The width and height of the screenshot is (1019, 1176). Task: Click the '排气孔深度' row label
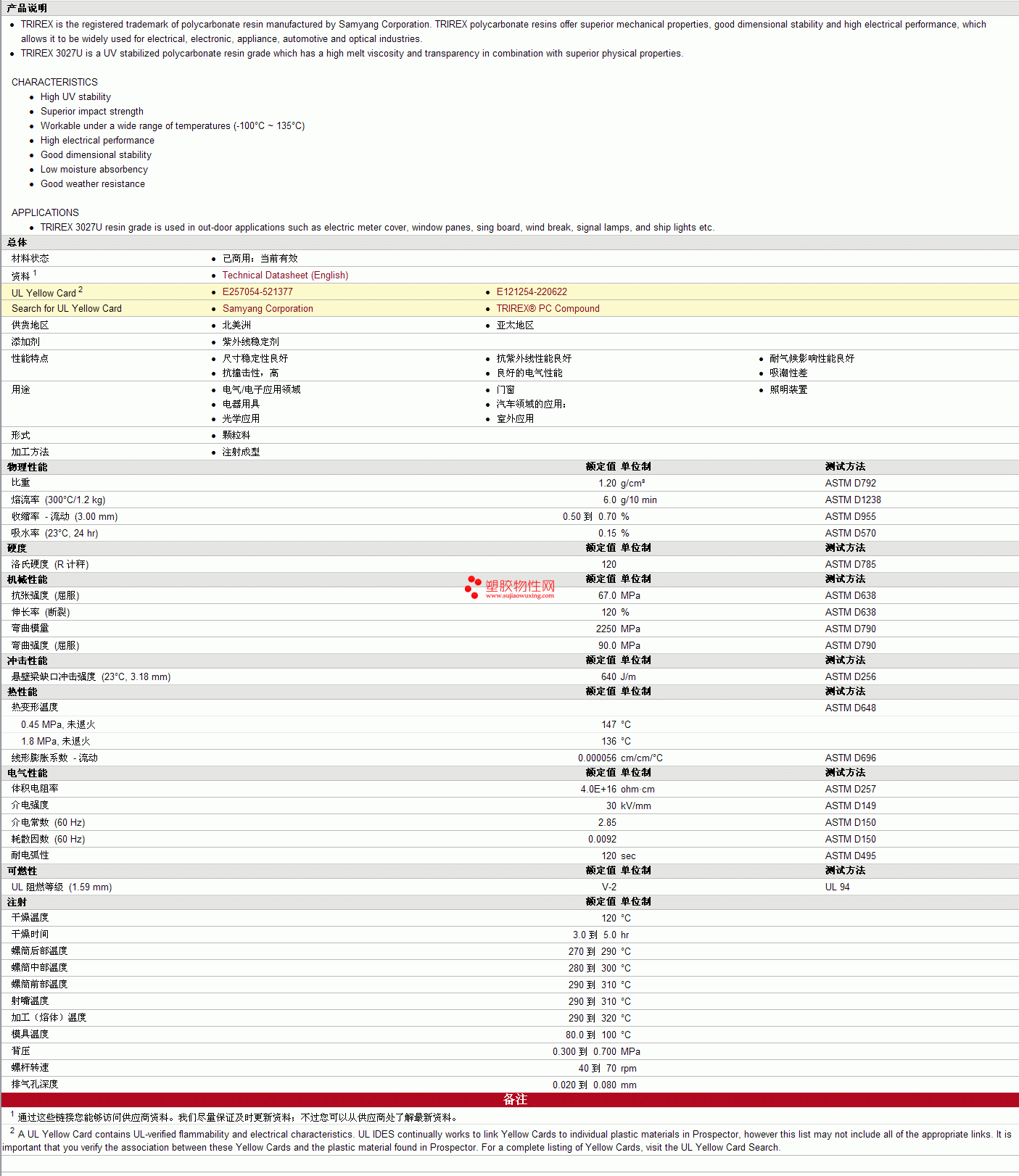(35, 1085)
